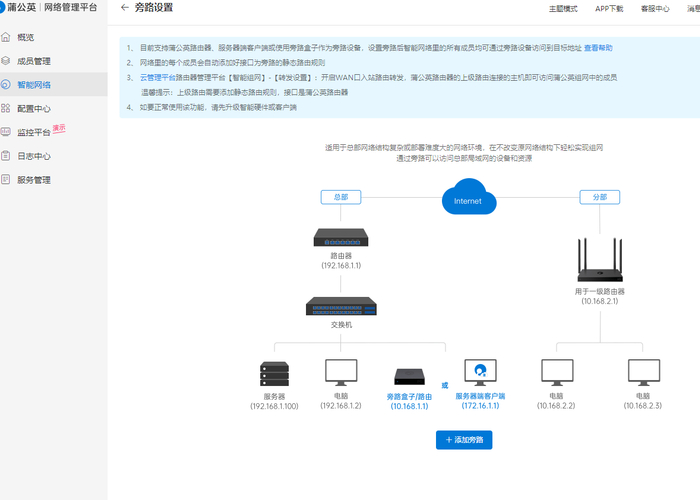Click the 总部 label box
This screenshot has height=500, width=700.
tap(341, 197)
